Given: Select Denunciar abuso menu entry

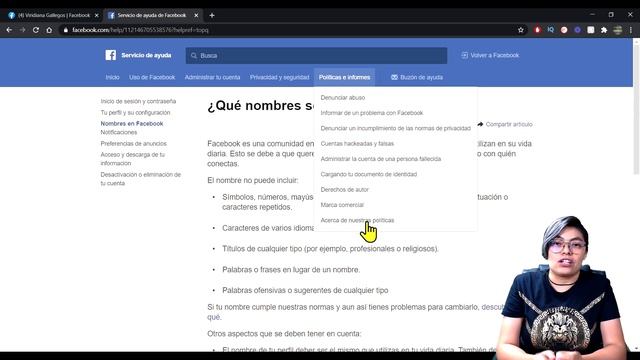Looking at the screenshot, I should [x=343, y=98].
